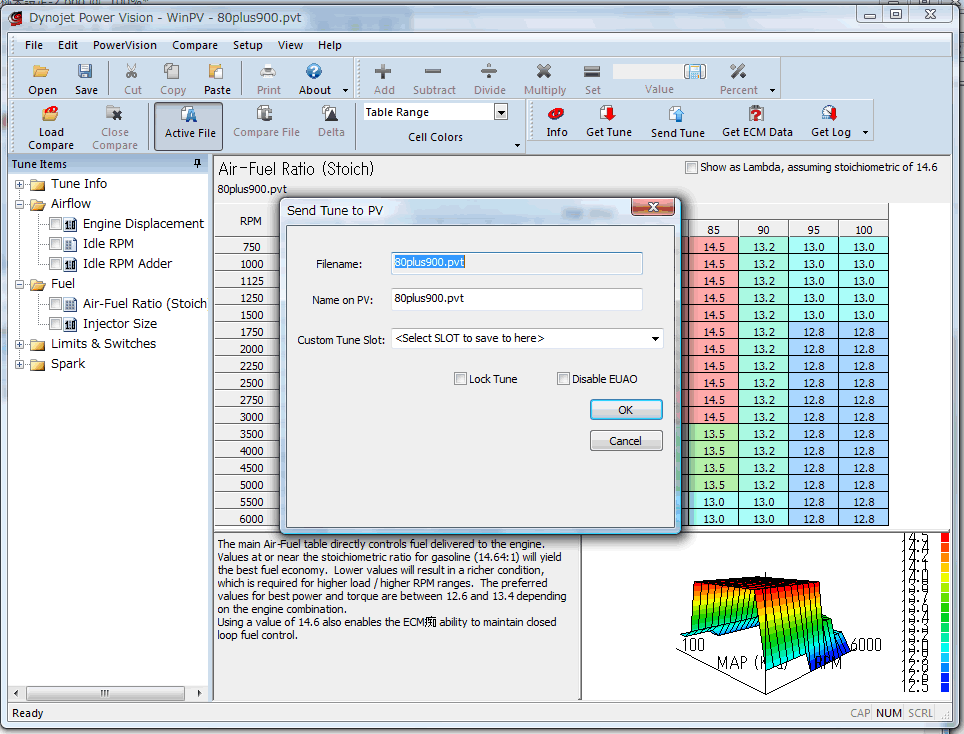Image resolution: width=964 pixels, height=734 pixels.
Task: Click the 3D air-fuel surface graph
Action: click(x=764, y=626)
